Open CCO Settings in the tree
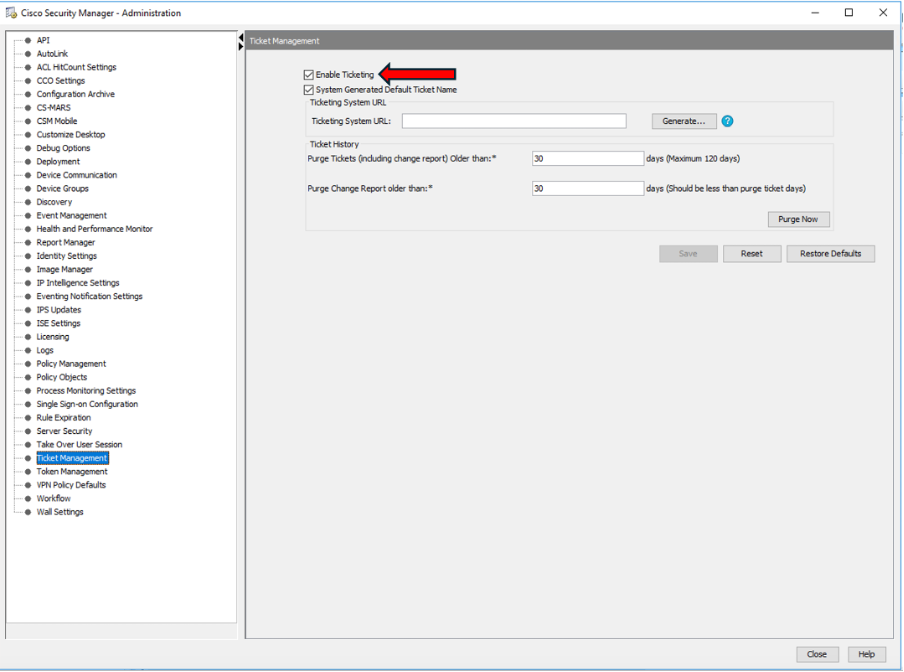This screenshot has width=904, height=672. (x=61, y=81)
